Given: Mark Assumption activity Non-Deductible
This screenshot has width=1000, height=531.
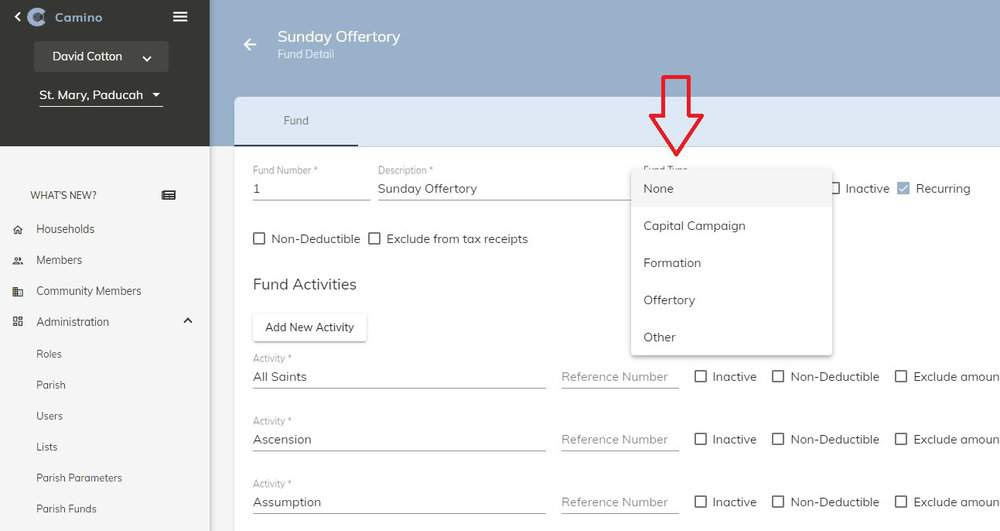Looking at the screenshot, I should click(x=778, y=502).
